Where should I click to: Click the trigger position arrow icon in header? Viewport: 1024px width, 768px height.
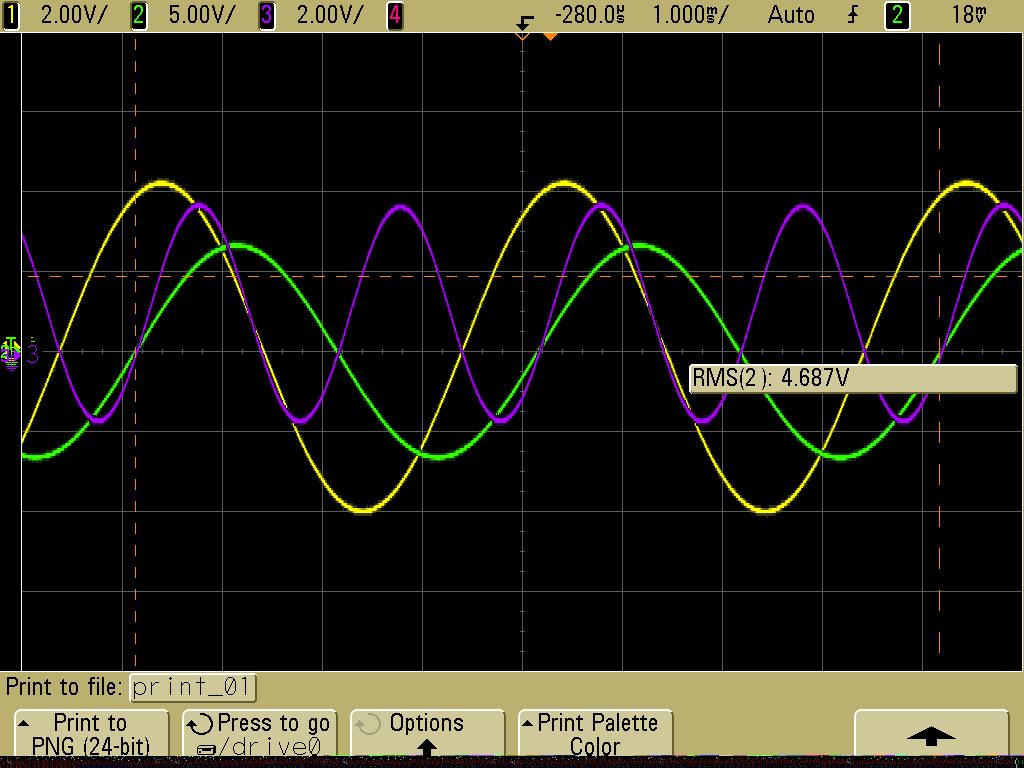pos(524,23)
